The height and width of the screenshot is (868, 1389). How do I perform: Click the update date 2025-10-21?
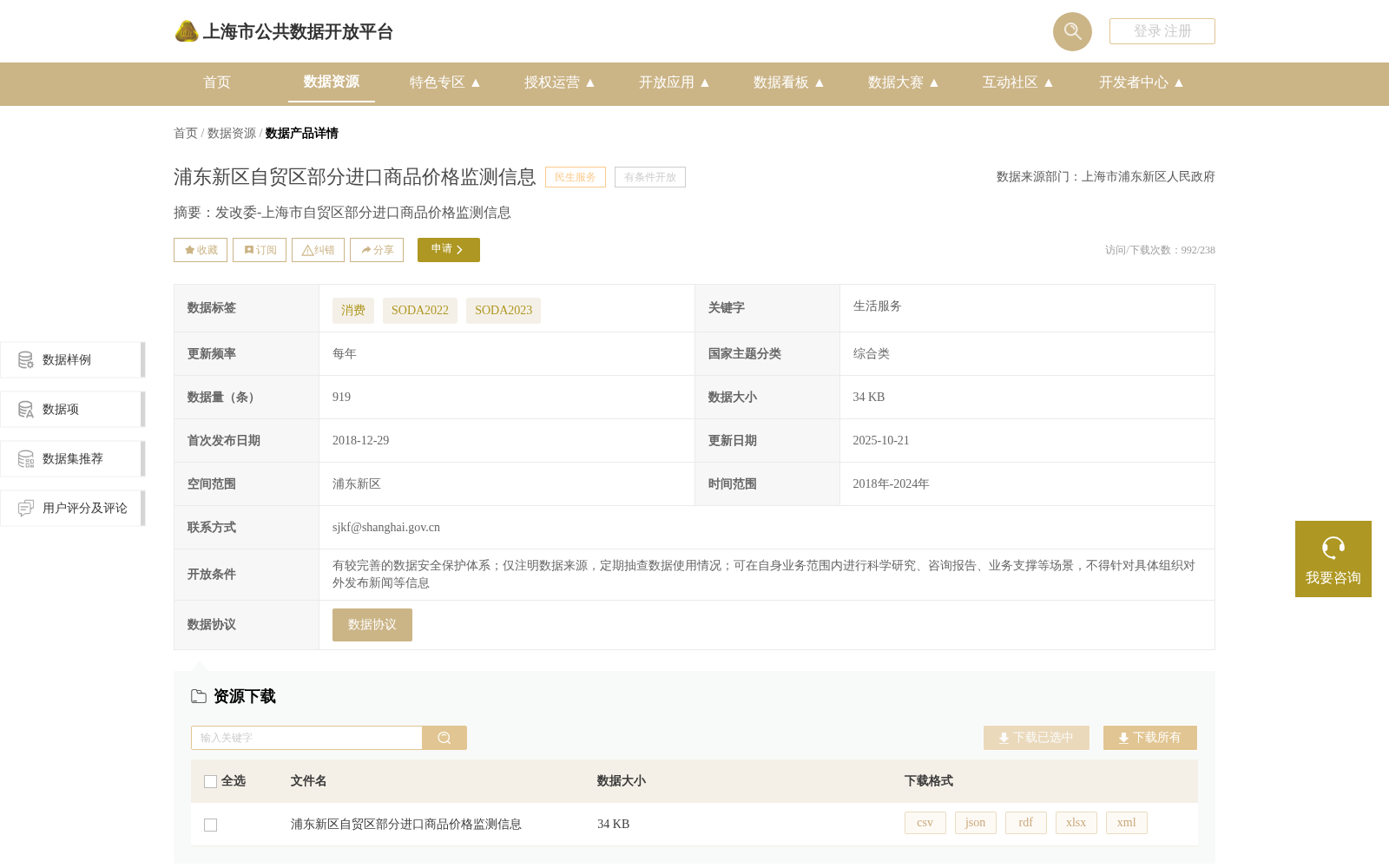pos(881,440)
